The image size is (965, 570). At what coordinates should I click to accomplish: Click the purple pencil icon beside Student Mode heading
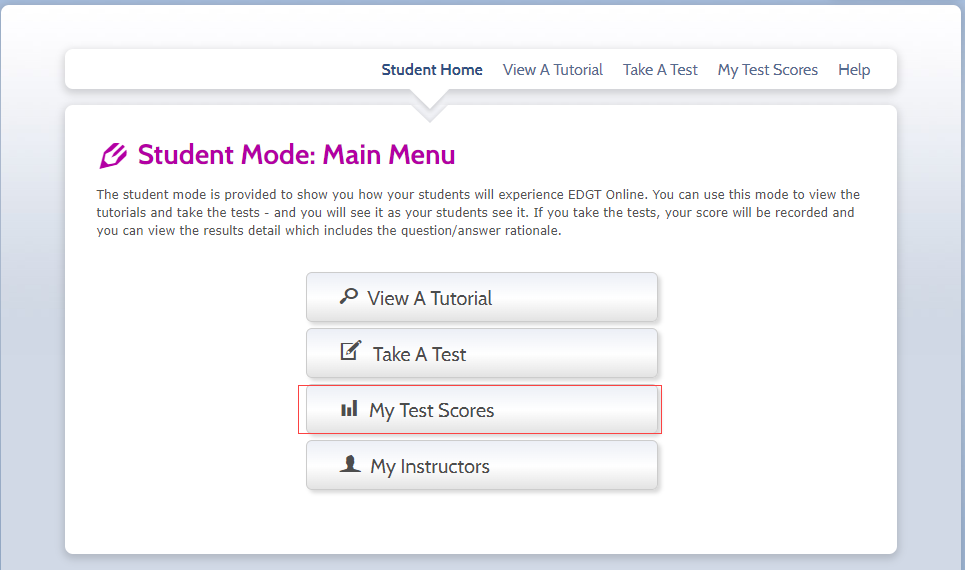point(113,156)
